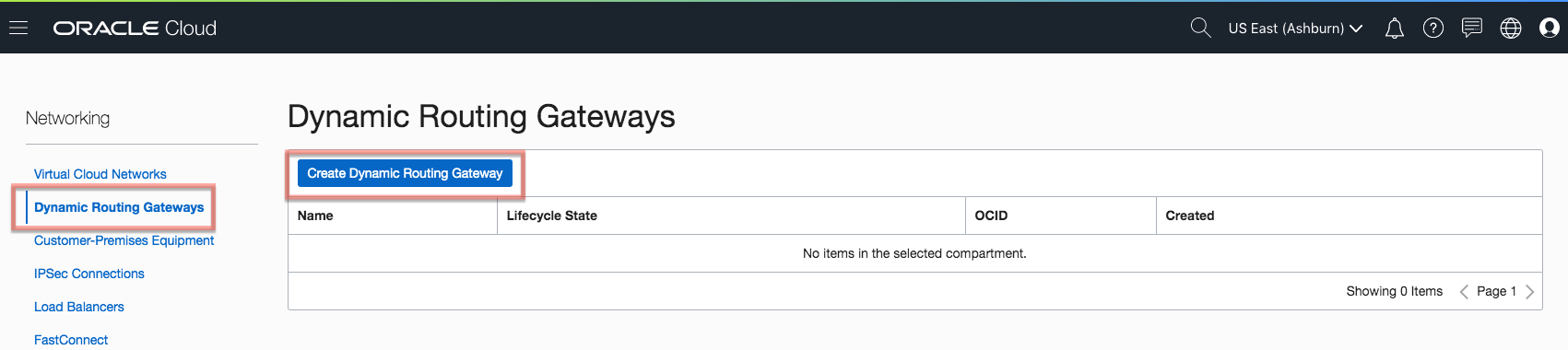Open the hamburger navigation menu
1568x350 pixels.
[18, 28]
